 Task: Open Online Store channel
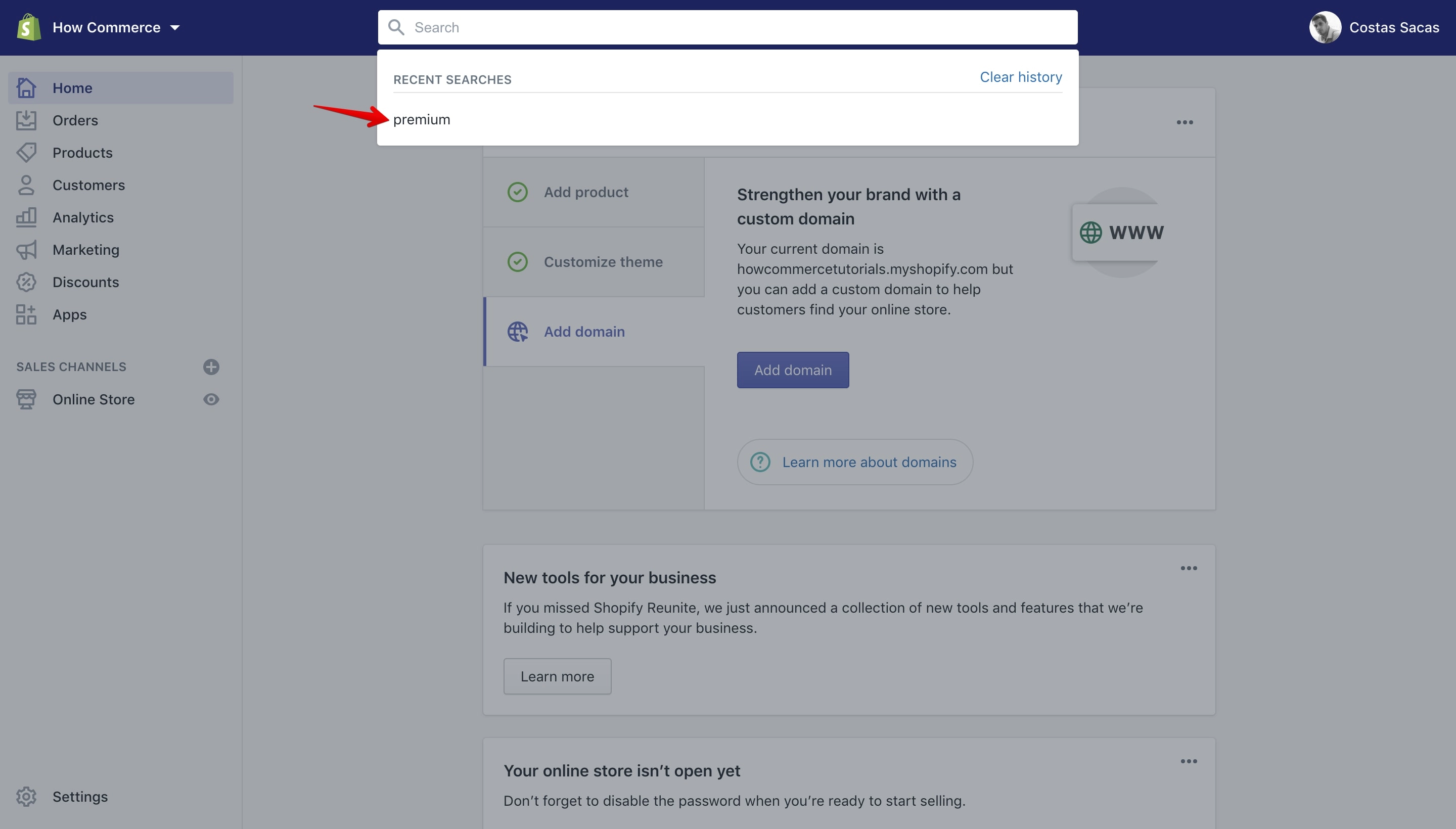[94, 400]
